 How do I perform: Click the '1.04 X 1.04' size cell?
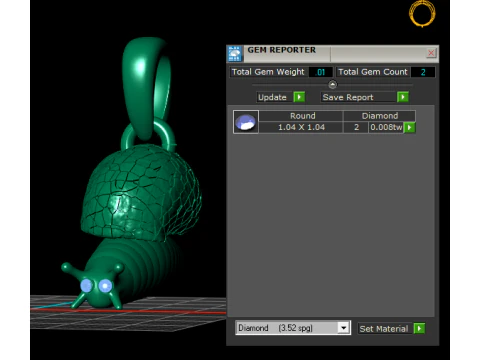coord(301,127)
